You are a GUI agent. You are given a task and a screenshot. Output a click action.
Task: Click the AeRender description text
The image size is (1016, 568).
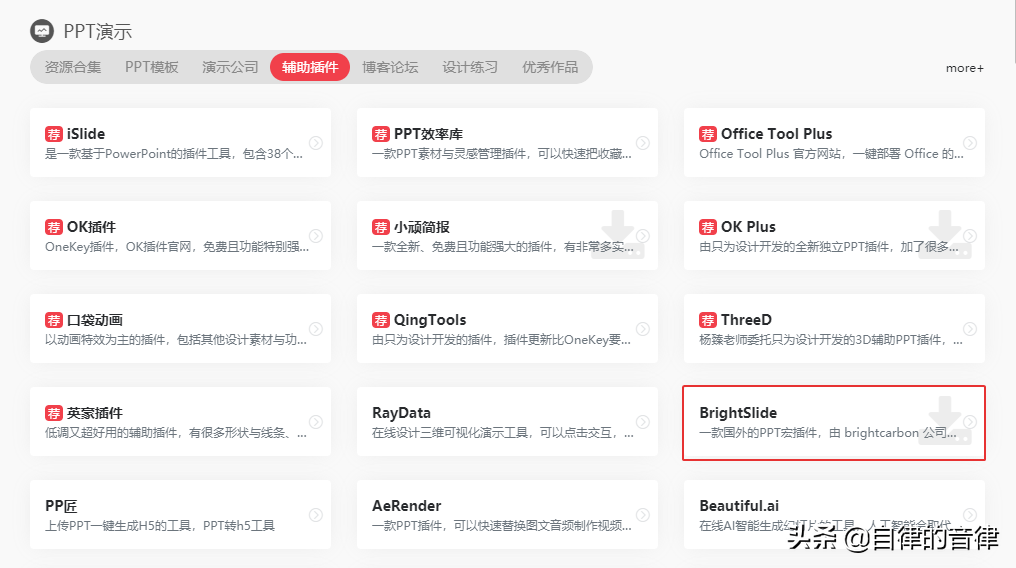click(502, 526)
